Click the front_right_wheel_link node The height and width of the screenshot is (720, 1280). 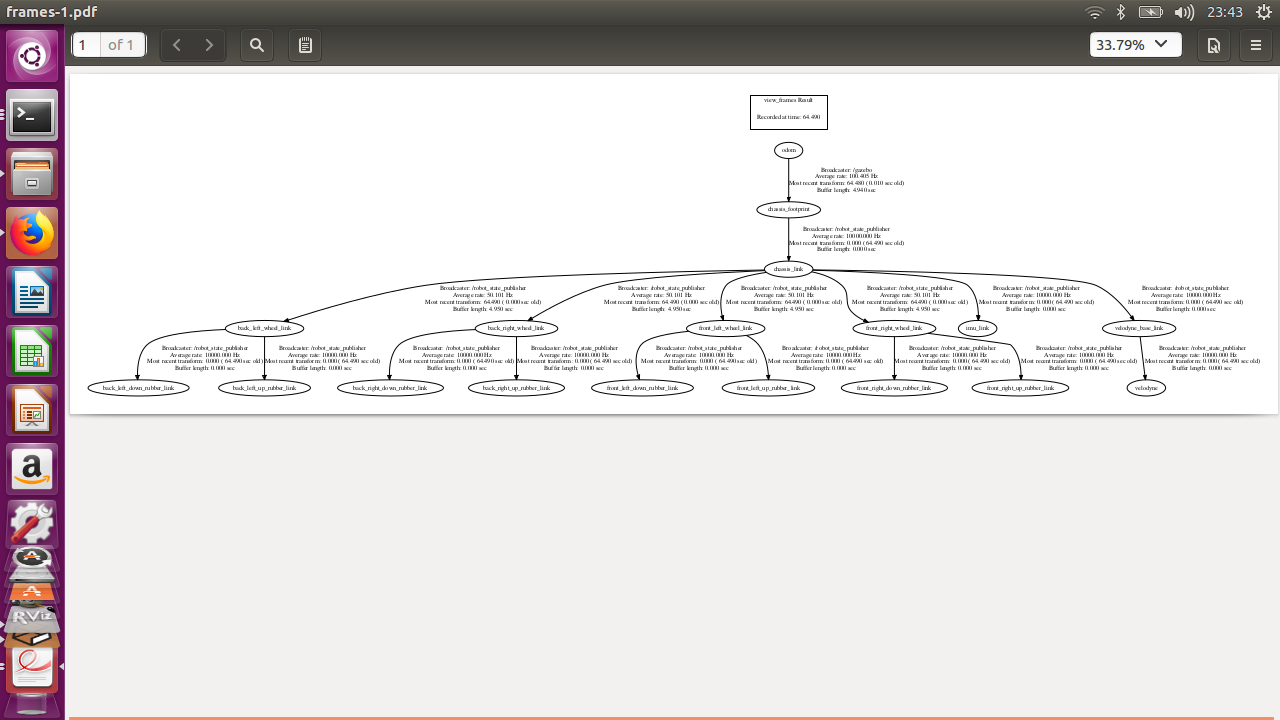point(894,327)
